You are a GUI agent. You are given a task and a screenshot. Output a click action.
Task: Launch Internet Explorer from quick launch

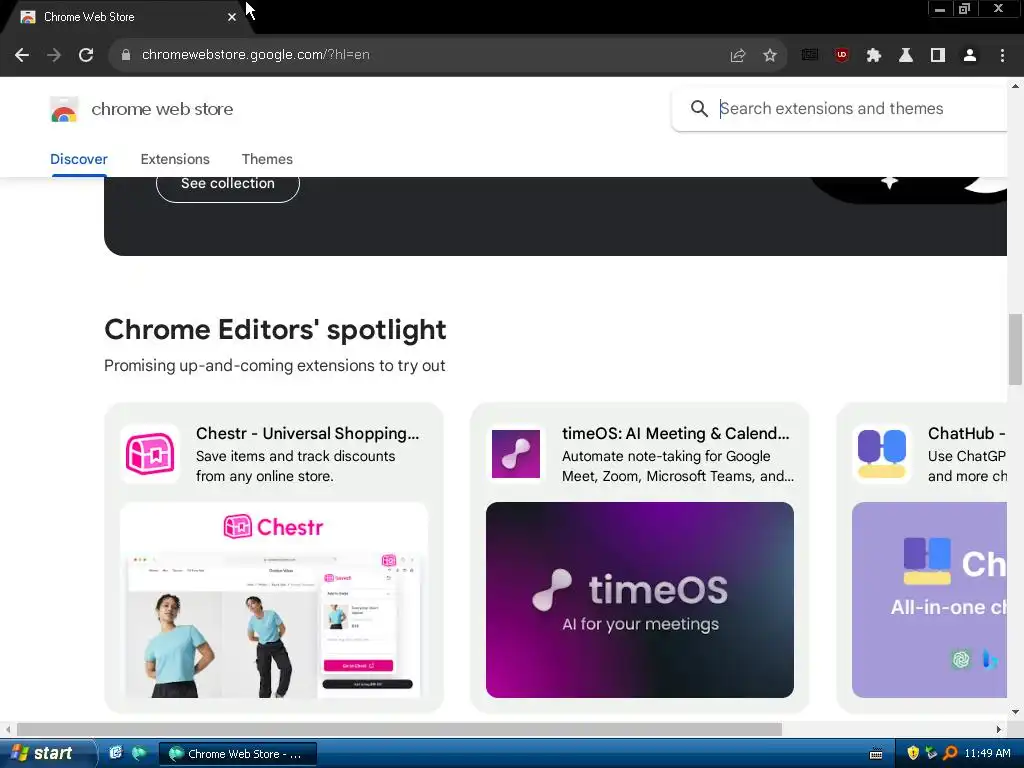(x=116, y=753)
